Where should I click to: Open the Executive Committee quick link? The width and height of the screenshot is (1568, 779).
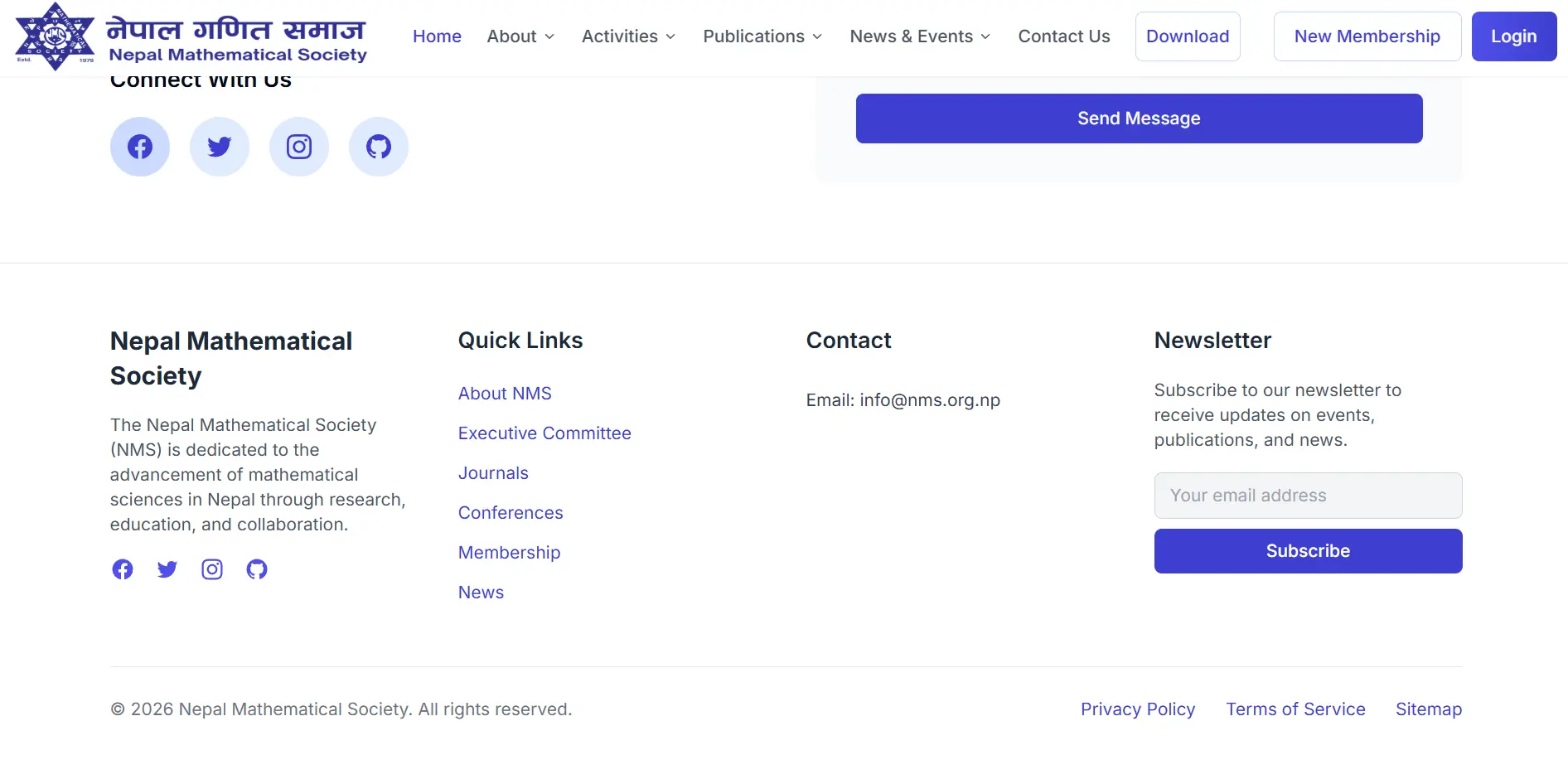(544, 433)
